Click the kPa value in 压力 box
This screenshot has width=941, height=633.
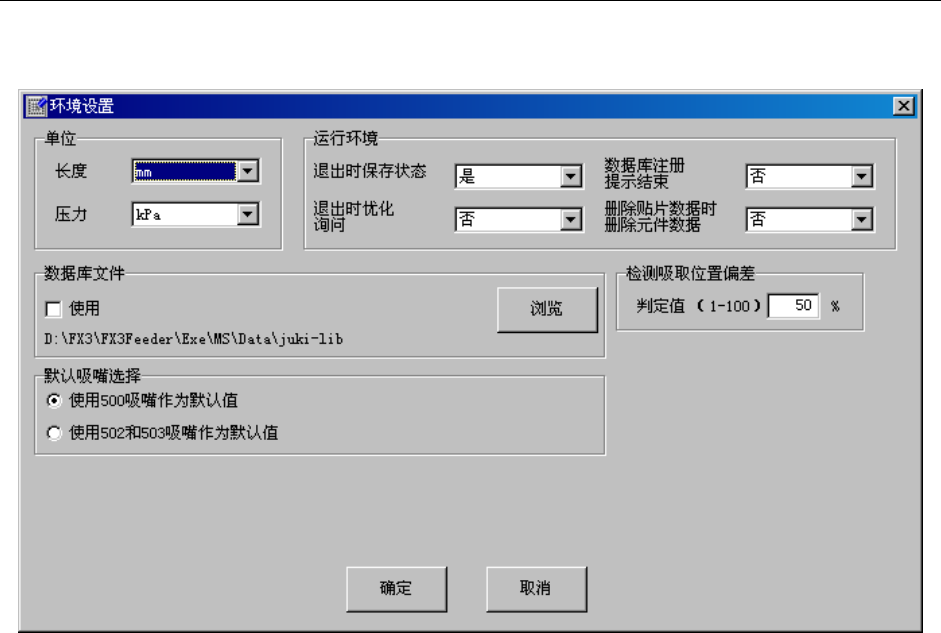pyautogui.click(x=148, y=215)
